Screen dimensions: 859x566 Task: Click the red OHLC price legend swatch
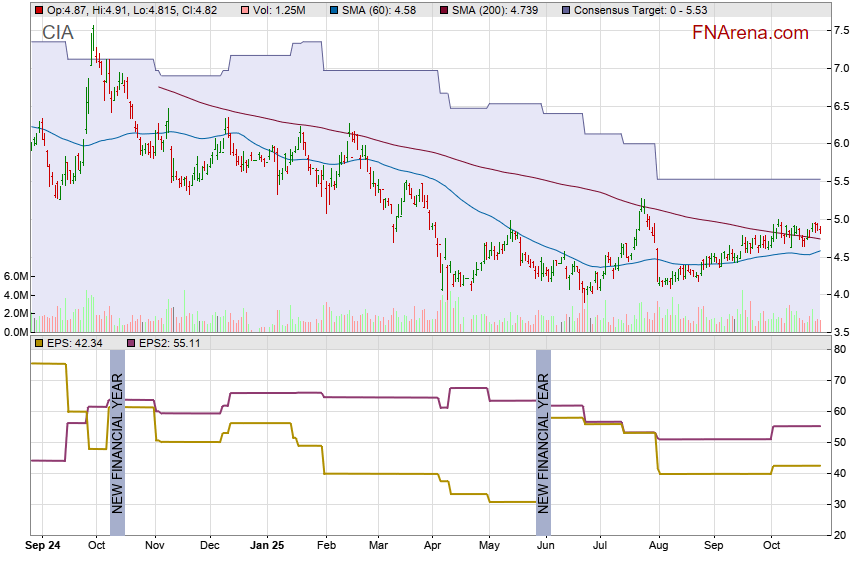tap(38, 10)
